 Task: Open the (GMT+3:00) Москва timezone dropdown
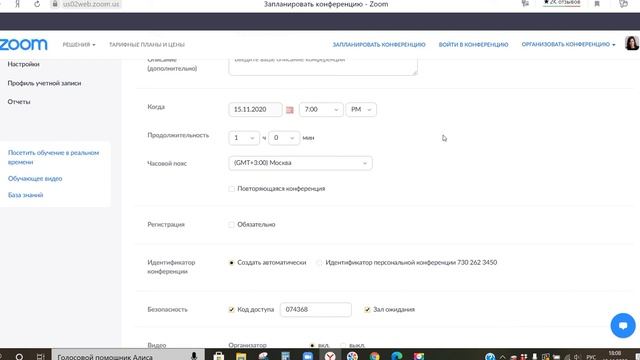pyautogui.click(x=300, y=163)
